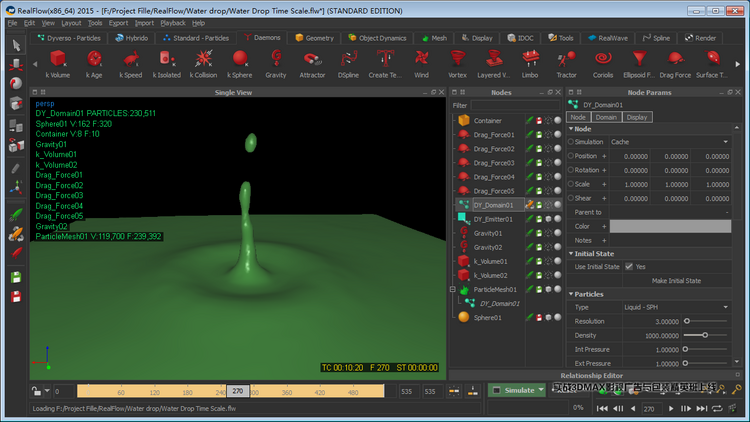Toggle the Simulation radio button
This screenshot has height=422, width=750.
click(x=571, y=142)
